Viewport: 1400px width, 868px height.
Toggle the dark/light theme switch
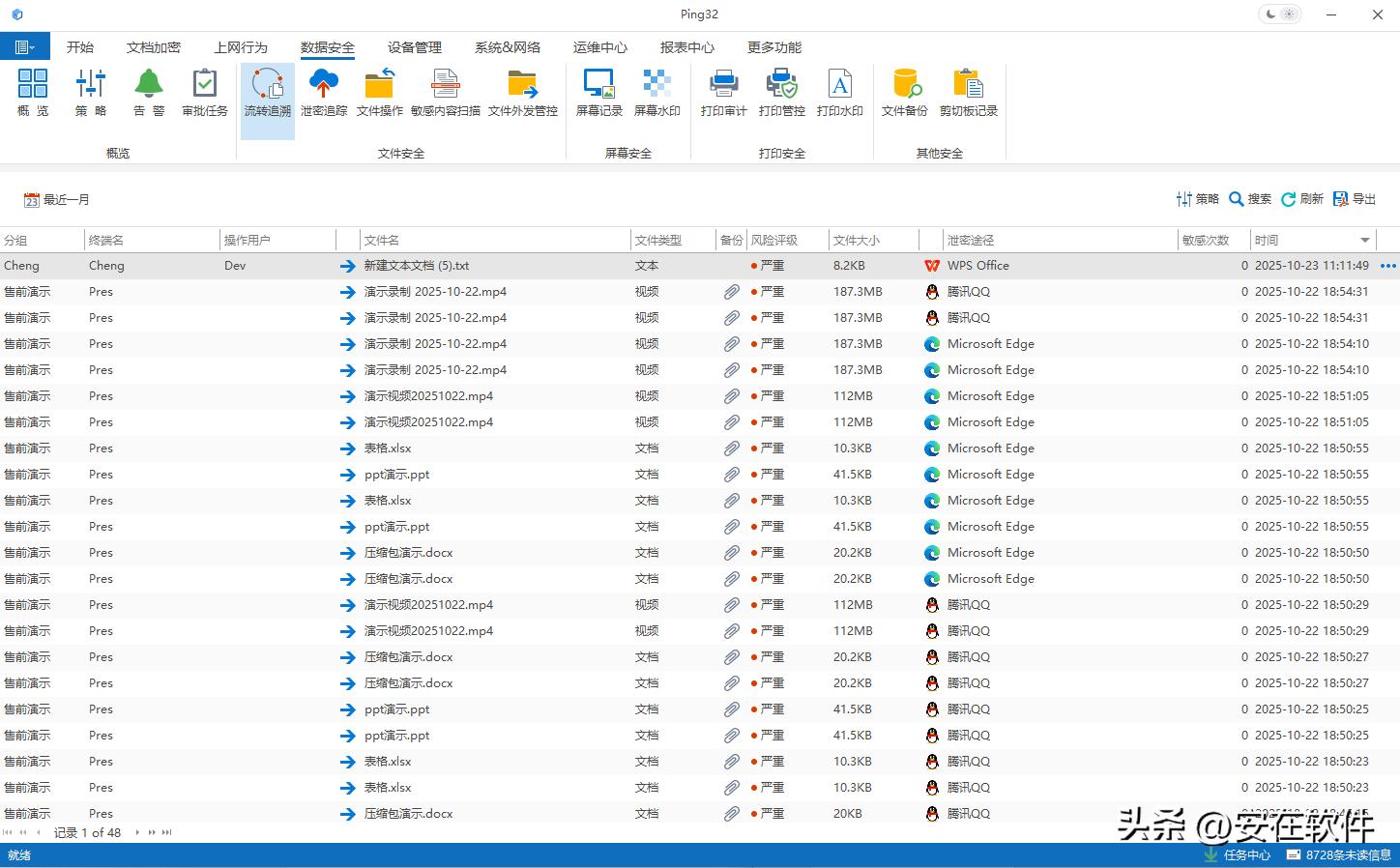[1280, 14]
